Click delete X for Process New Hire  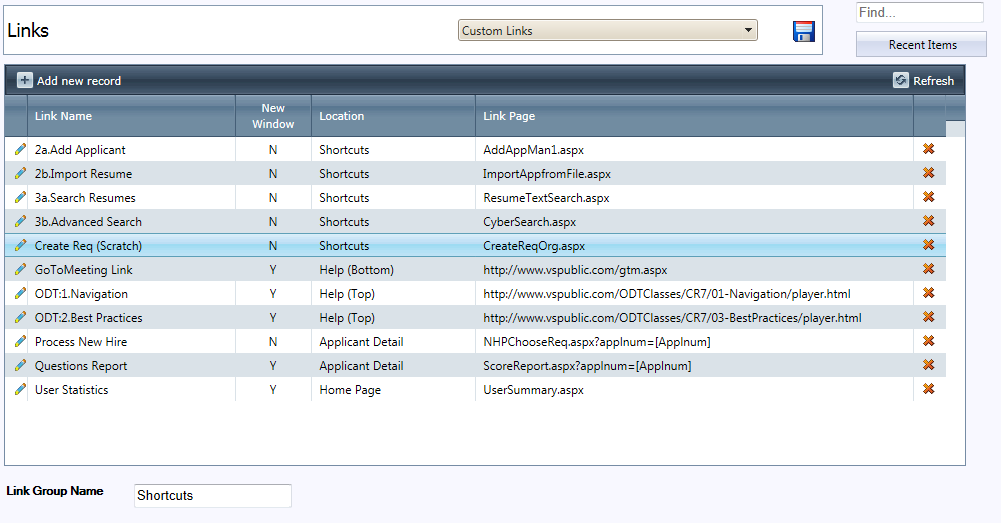(x=928, y=341)
